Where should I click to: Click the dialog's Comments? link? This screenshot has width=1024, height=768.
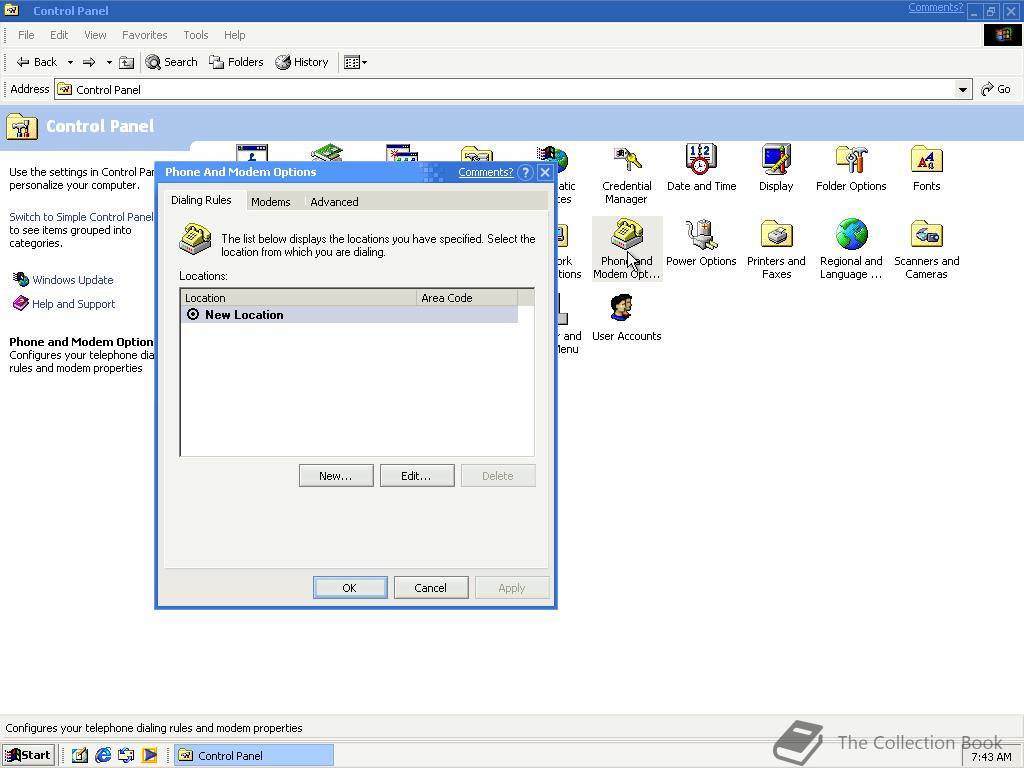pos(485,172)
